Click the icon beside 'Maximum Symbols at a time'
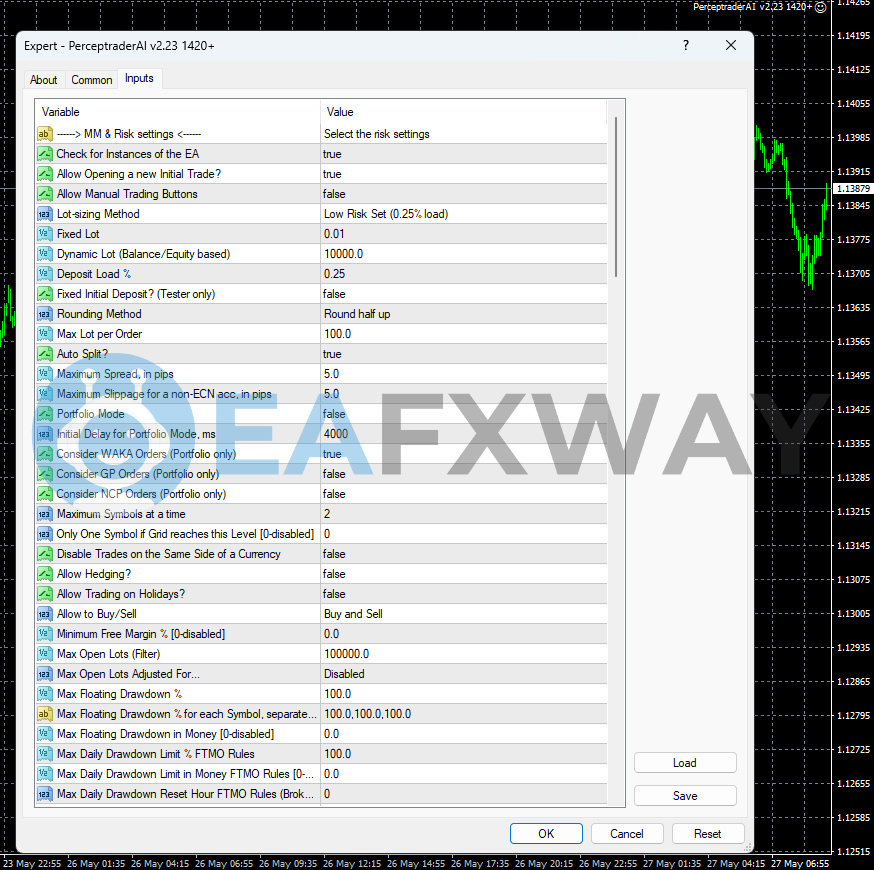The height and width of the screenshot is (870, 874). point(45,514)
